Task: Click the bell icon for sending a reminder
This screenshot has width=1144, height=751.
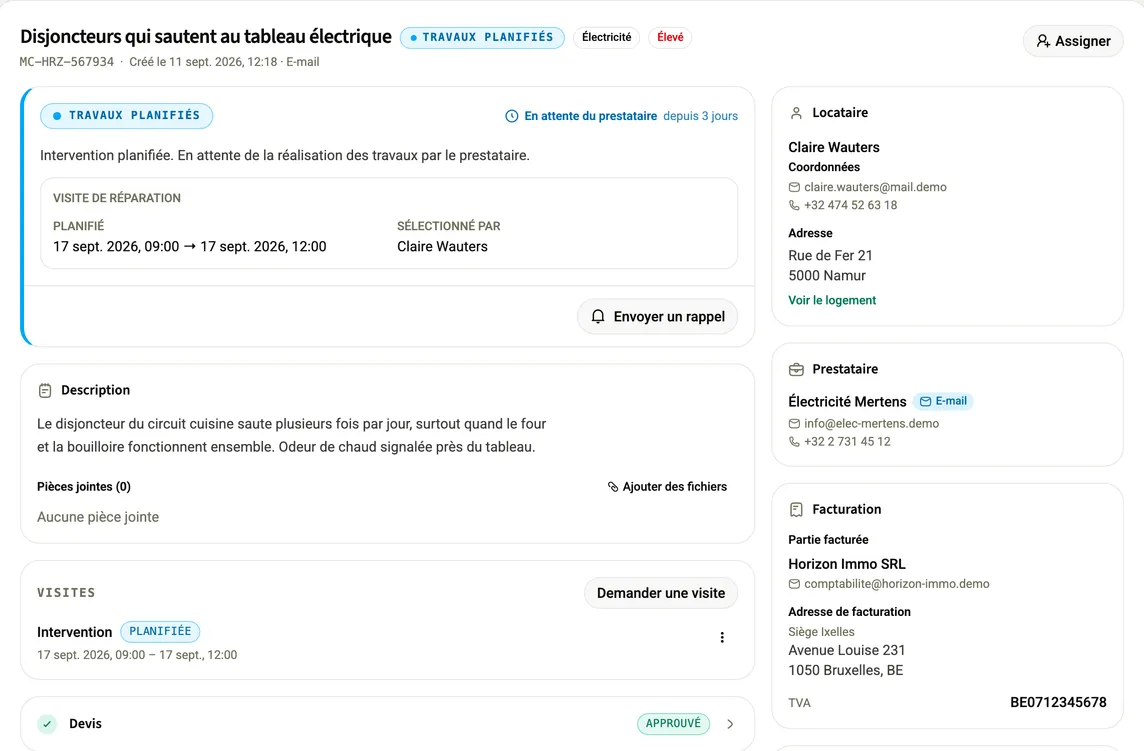Action: [x=598, y=317]
